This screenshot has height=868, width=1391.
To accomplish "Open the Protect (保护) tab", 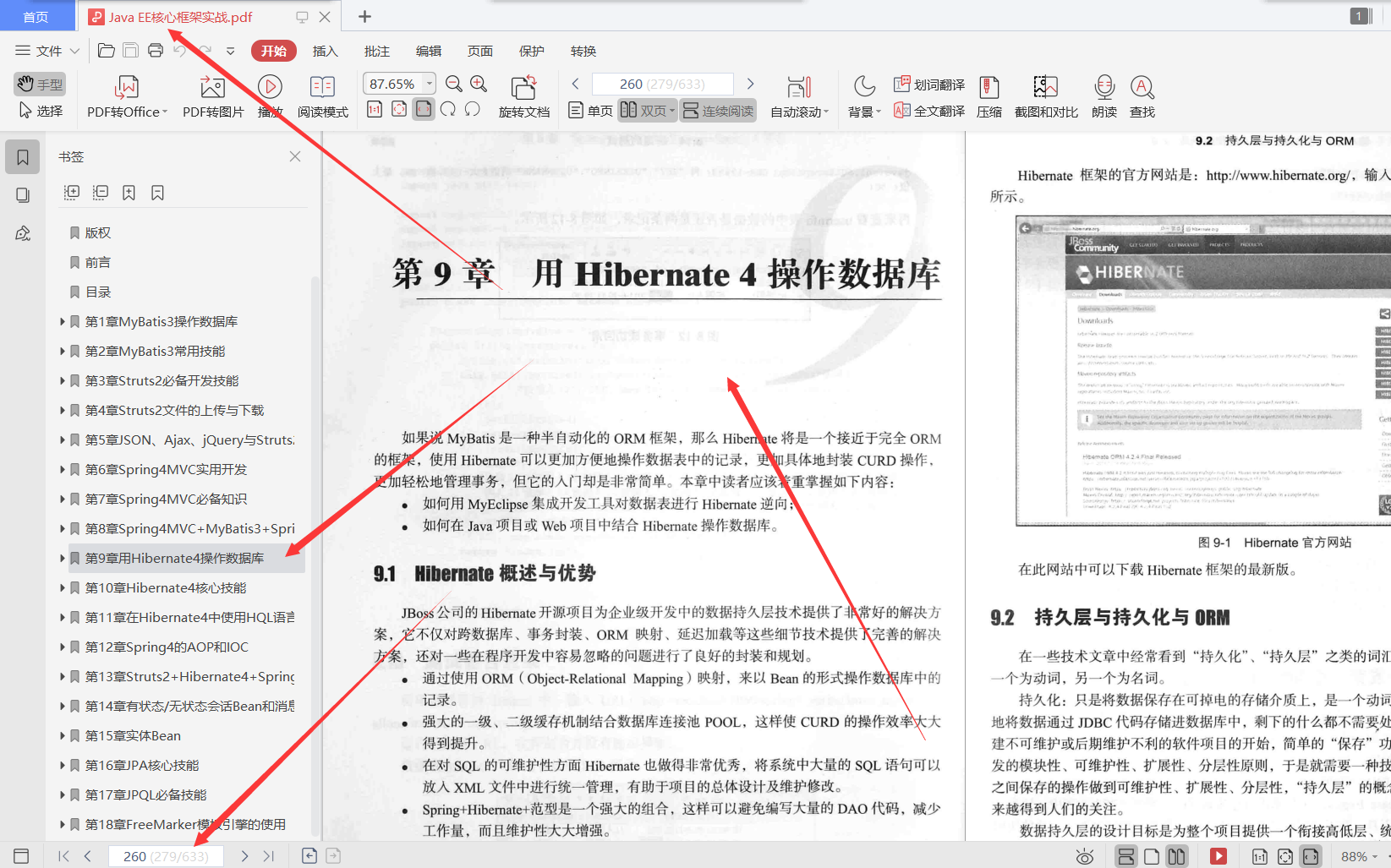I will point(532,51).
